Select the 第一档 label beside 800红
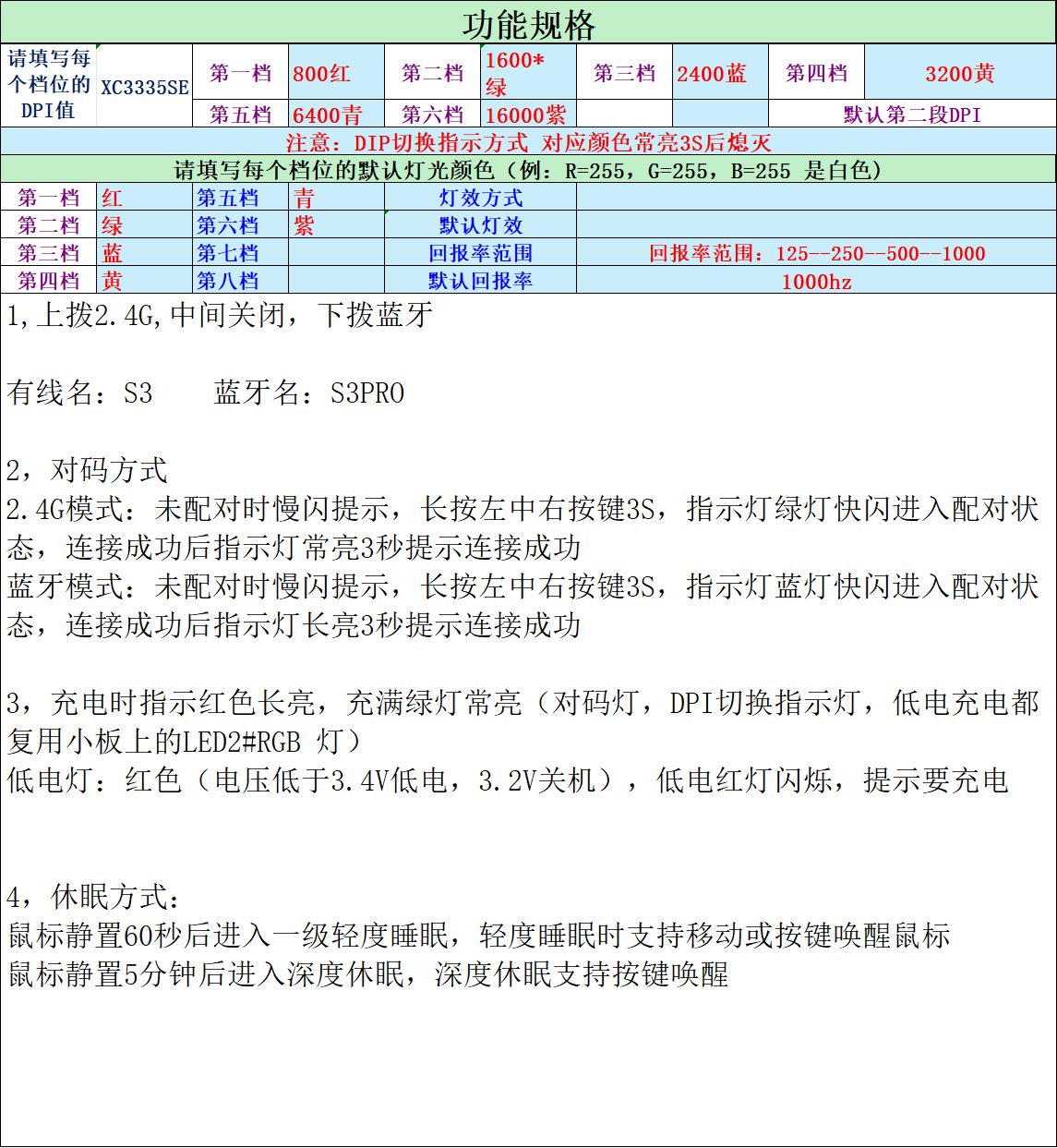The height and width of the screenshot is (1148, 1057). point(240,72)
